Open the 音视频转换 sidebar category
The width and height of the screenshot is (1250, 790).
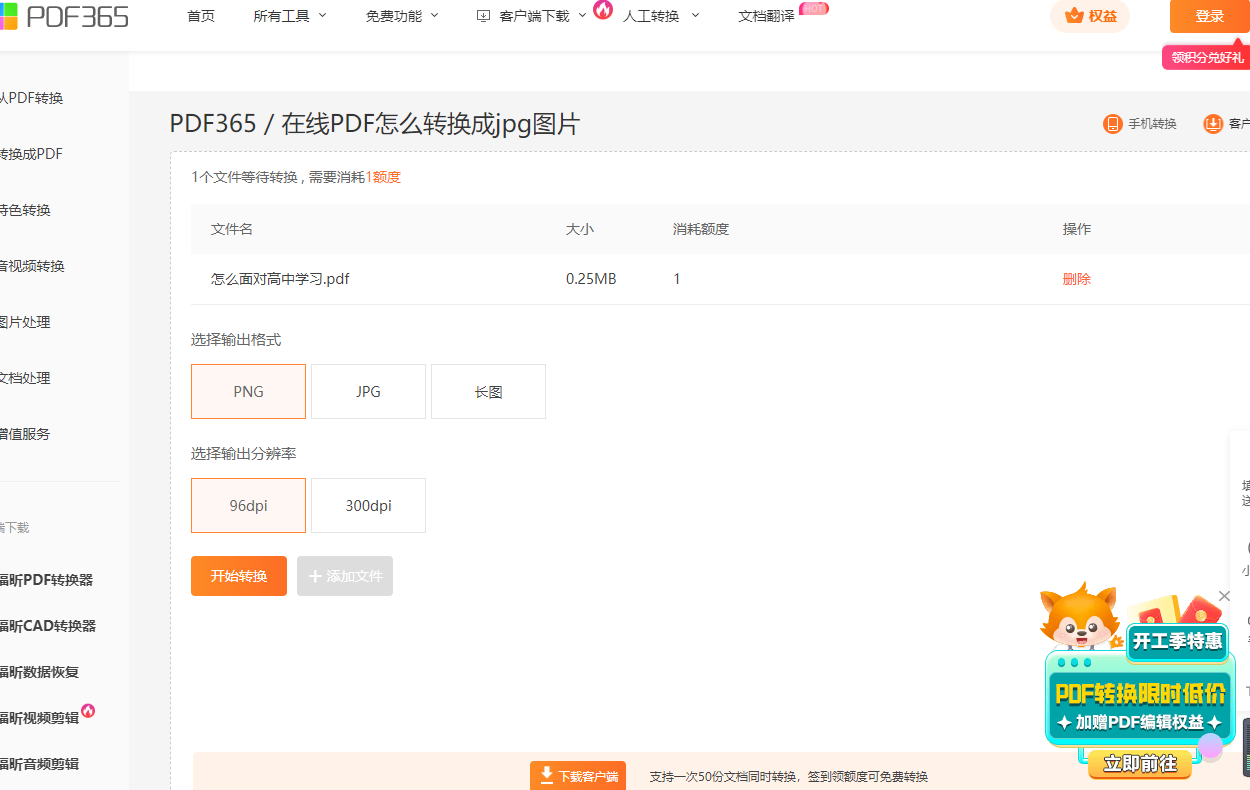click(x=33, y=266)
